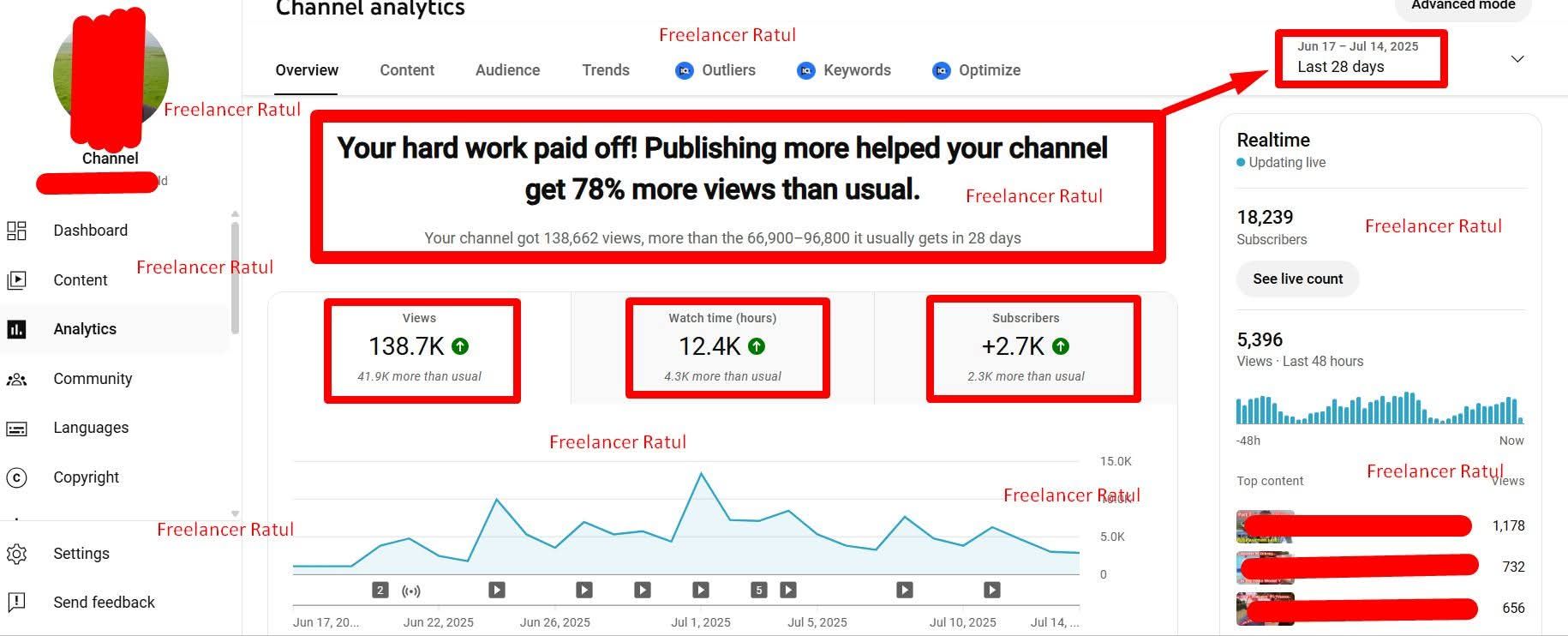
Task: Open the Last 28 days date selector
Action: [1360, 58]
